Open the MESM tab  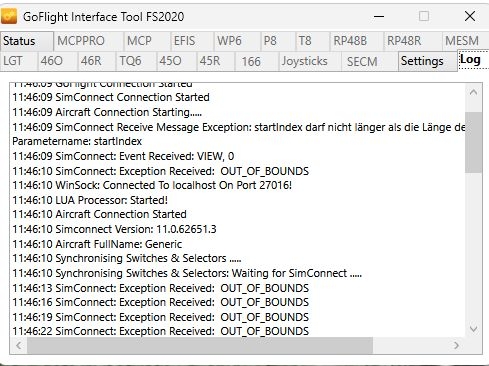(x=465, y=41)
